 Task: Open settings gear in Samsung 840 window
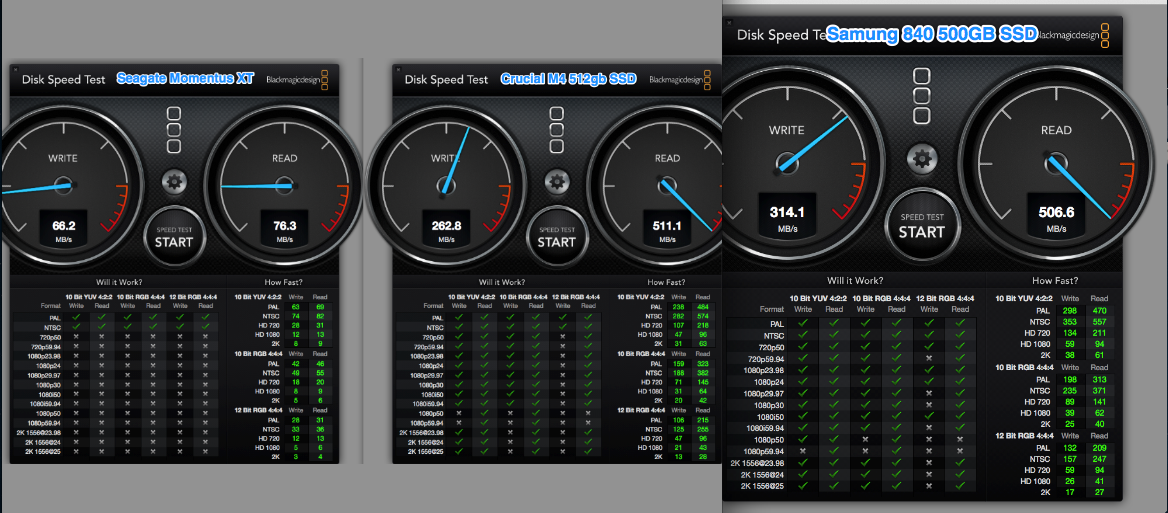coord(922,159)
